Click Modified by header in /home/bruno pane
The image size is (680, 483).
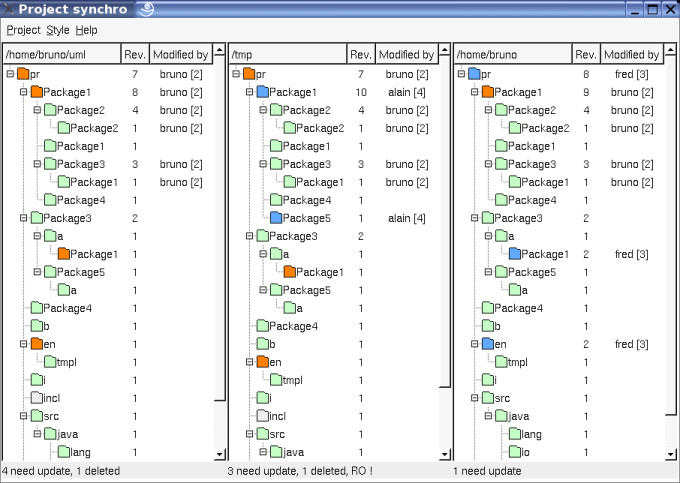tap(631, 54)
